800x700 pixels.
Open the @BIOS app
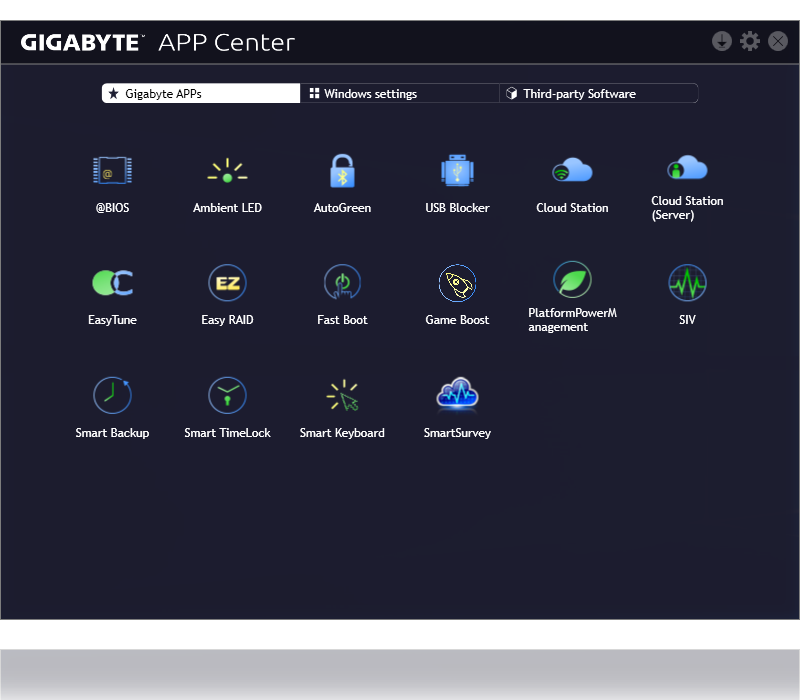pyautogui.click(x=112, y=172)
